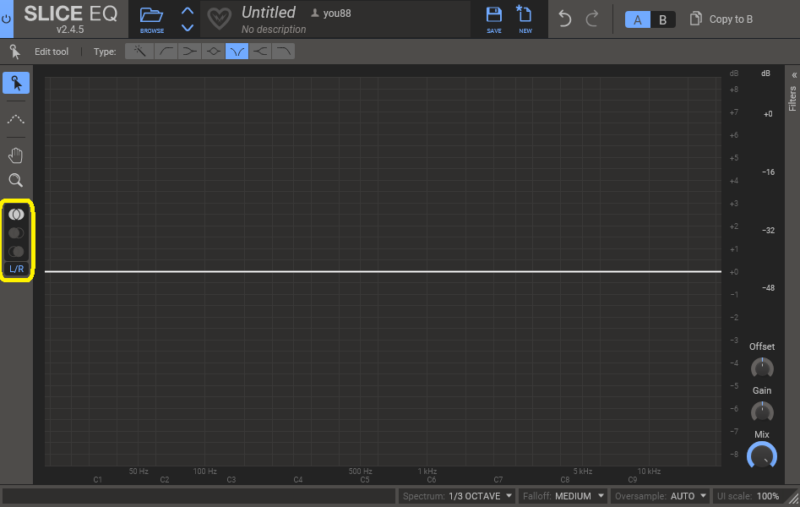Create a new preset with New icon
800x507 pixels.
coord(524,19)
